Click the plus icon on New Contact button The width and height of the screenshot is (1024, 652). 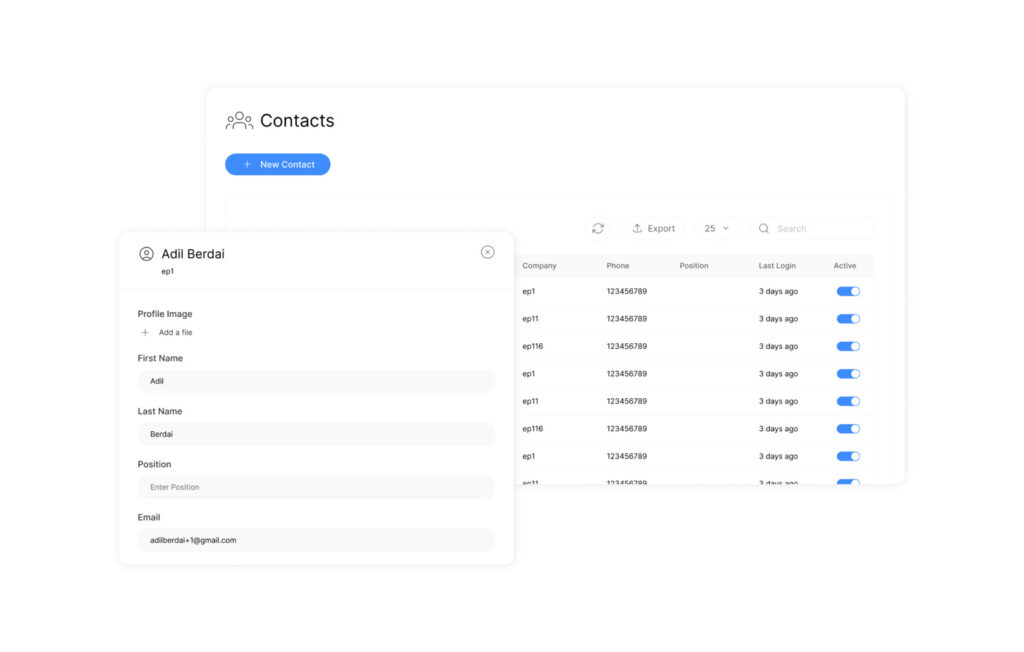(247, 164)
